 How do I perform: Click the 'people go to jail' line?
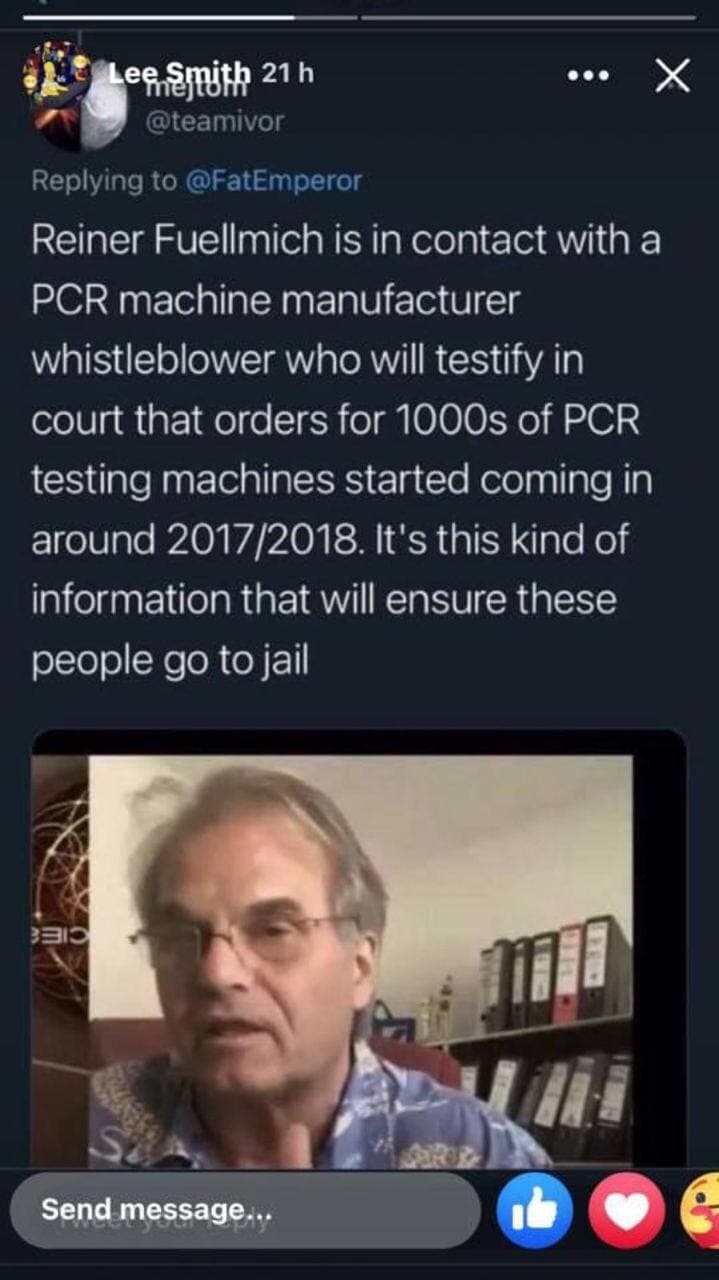pyautogui.click(x=170, y=662)
